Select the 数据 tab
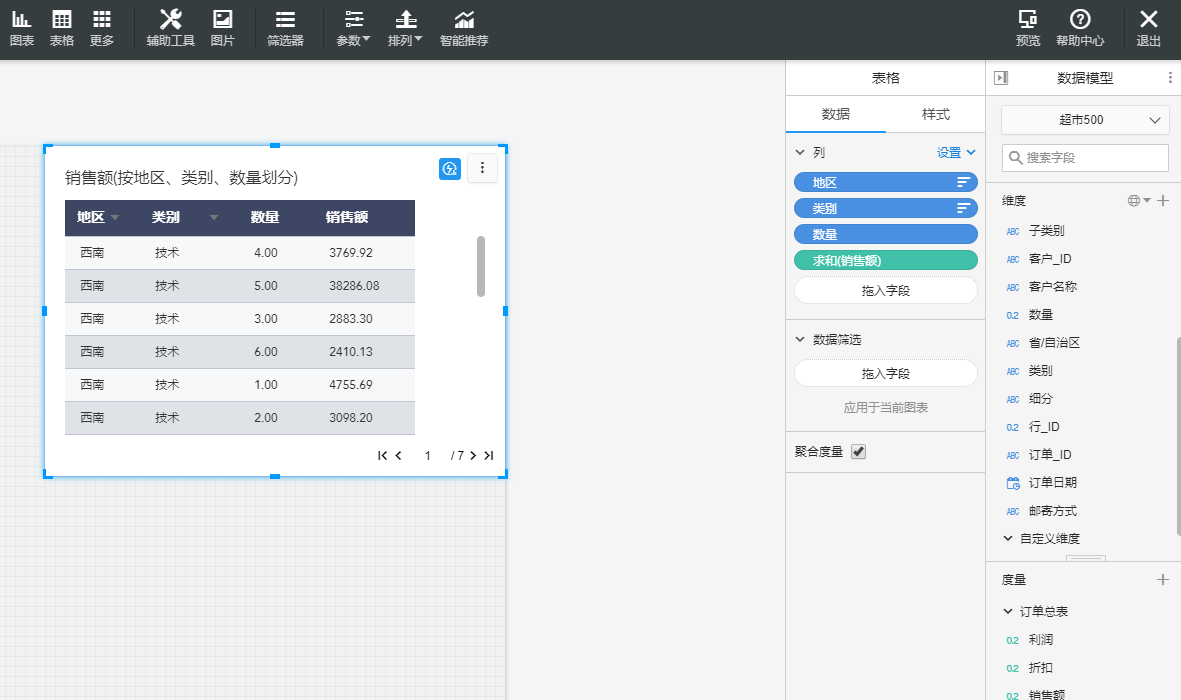This screenshot has width=1181, height=700. tap(836, 114)
